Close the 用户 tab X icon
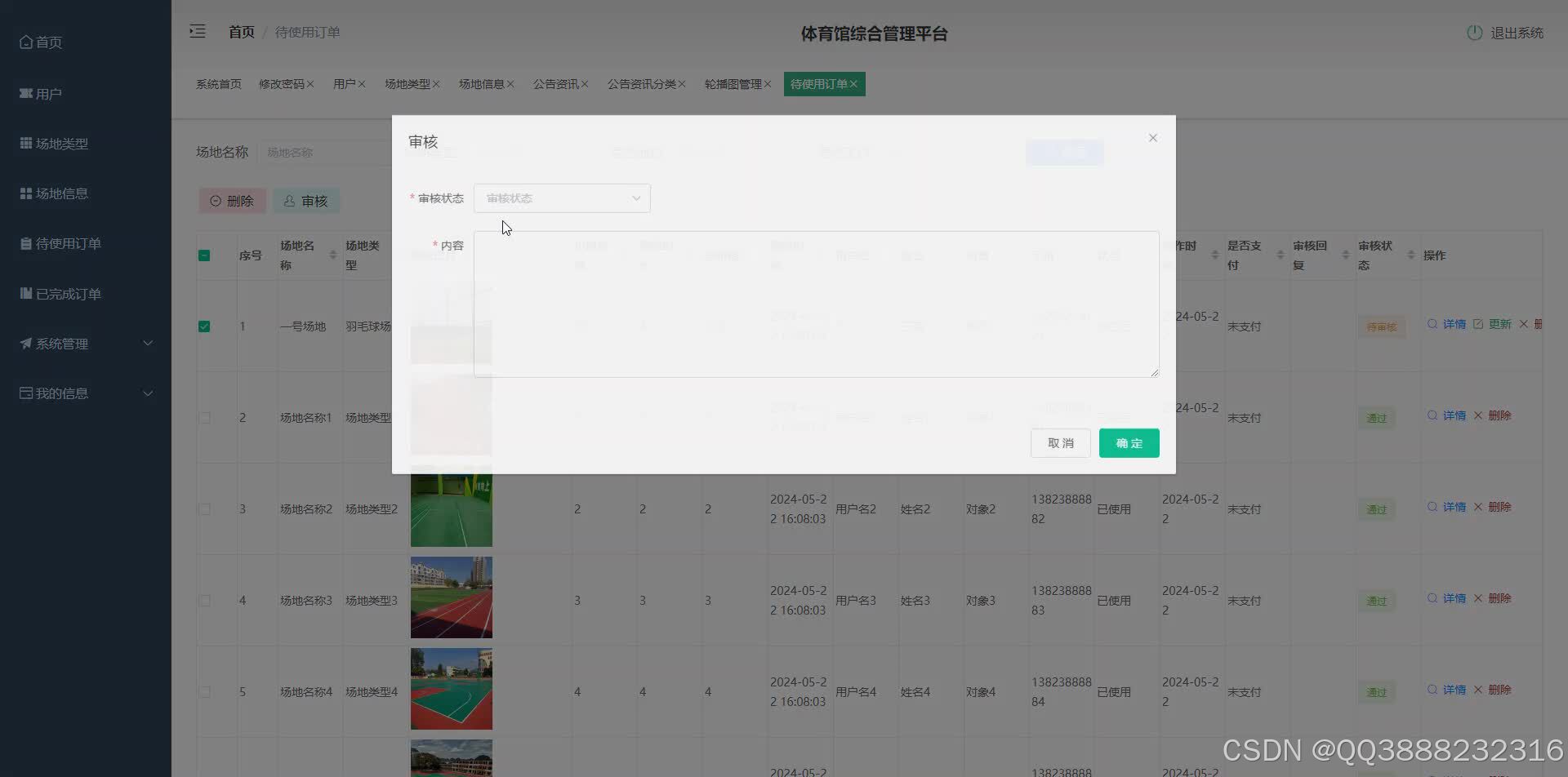Viewport: 1568px width, 777px height. click(361, 84)
